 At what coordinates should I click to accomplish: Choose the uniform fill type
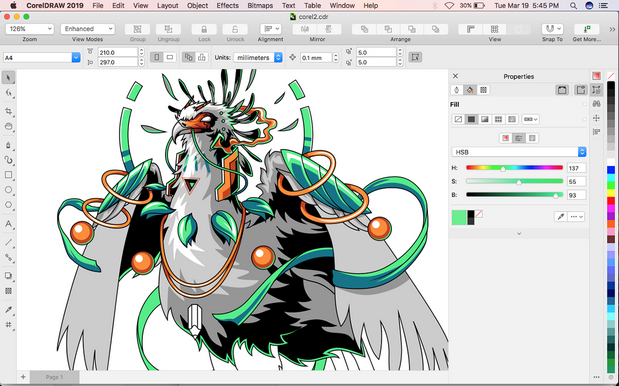pos(471,119)
